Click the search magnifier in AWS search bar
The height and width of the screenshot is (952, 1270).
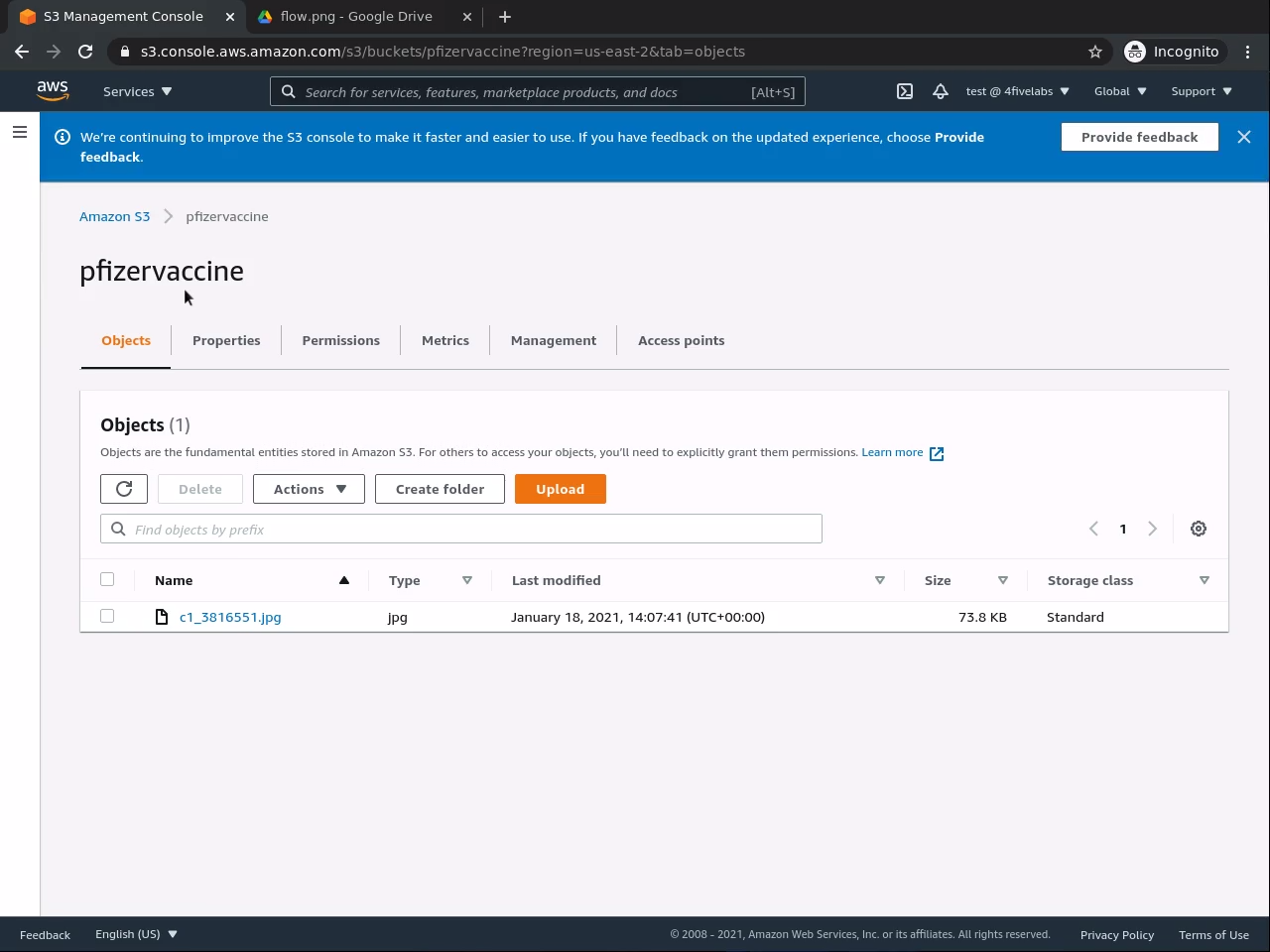point(288,91)
